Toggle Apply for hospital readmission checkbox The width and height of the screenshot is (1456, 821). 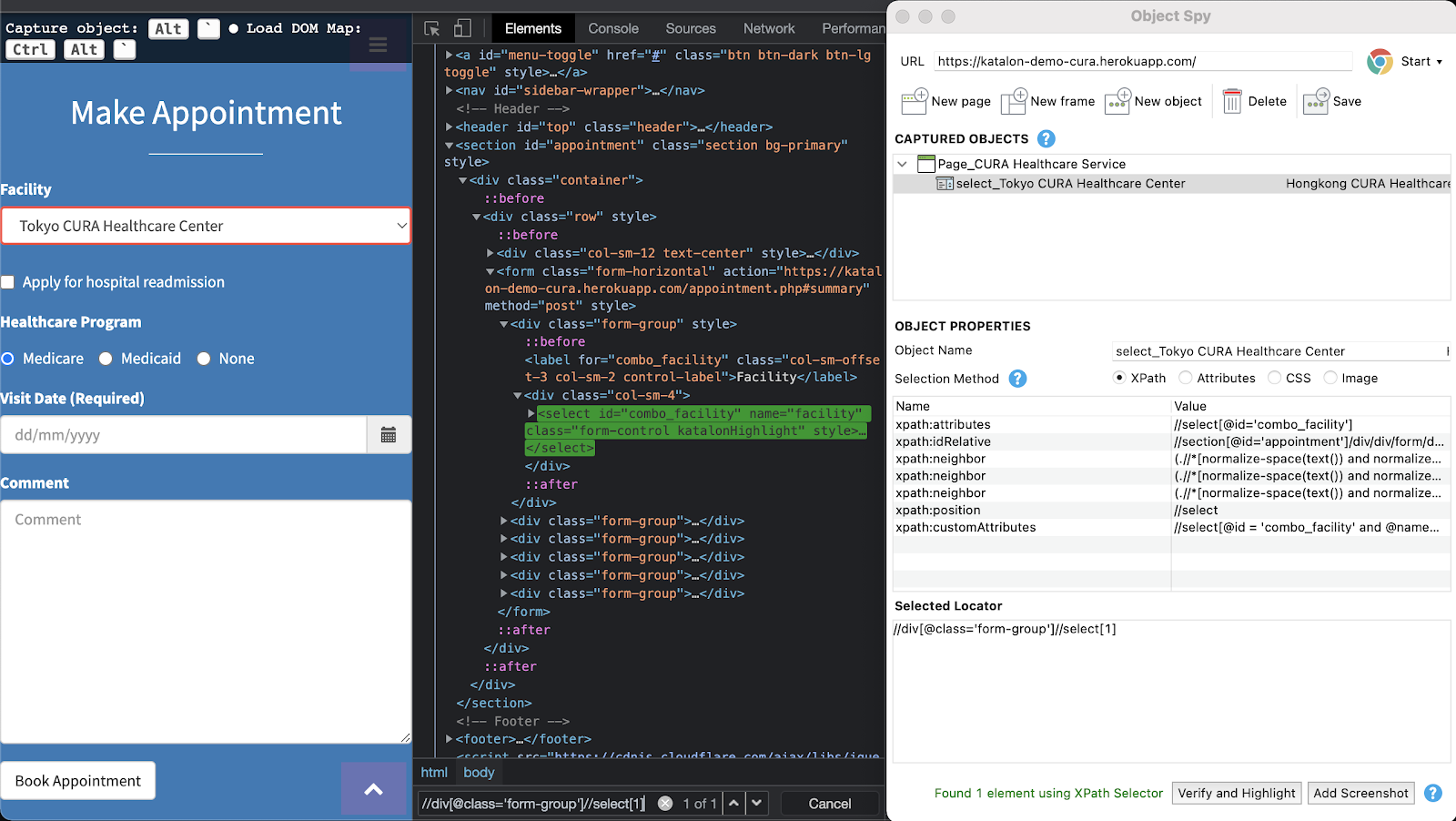coord(7,282)
